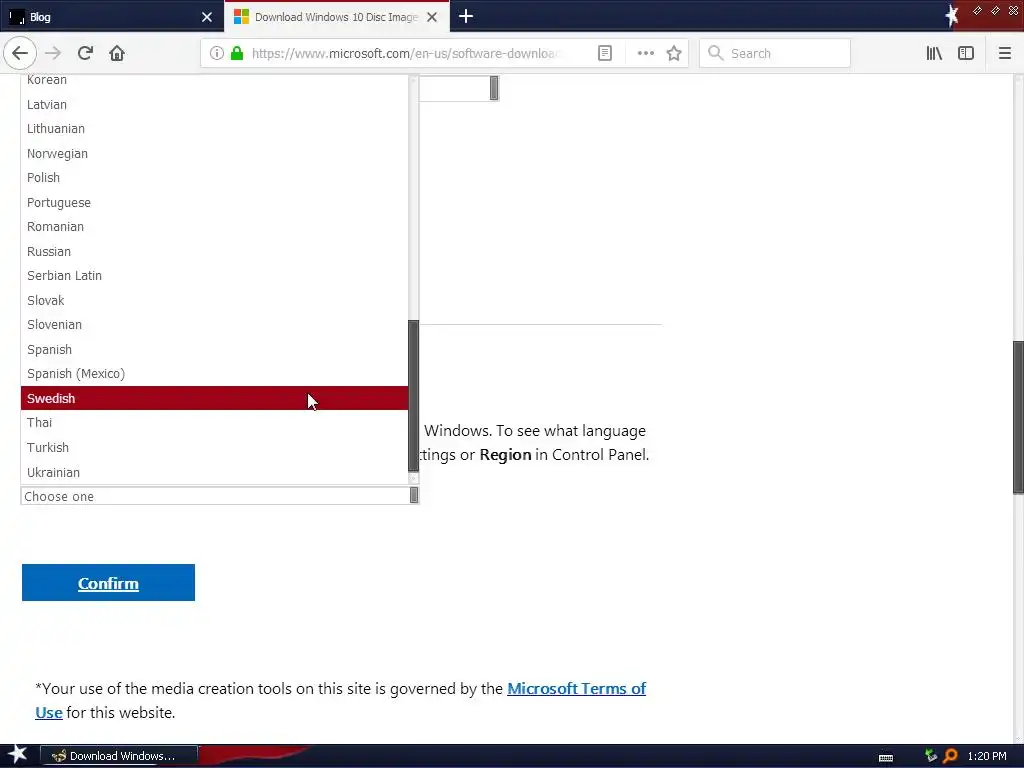Switch to the Blog tab
The image size is (1024, 768).
112,17
